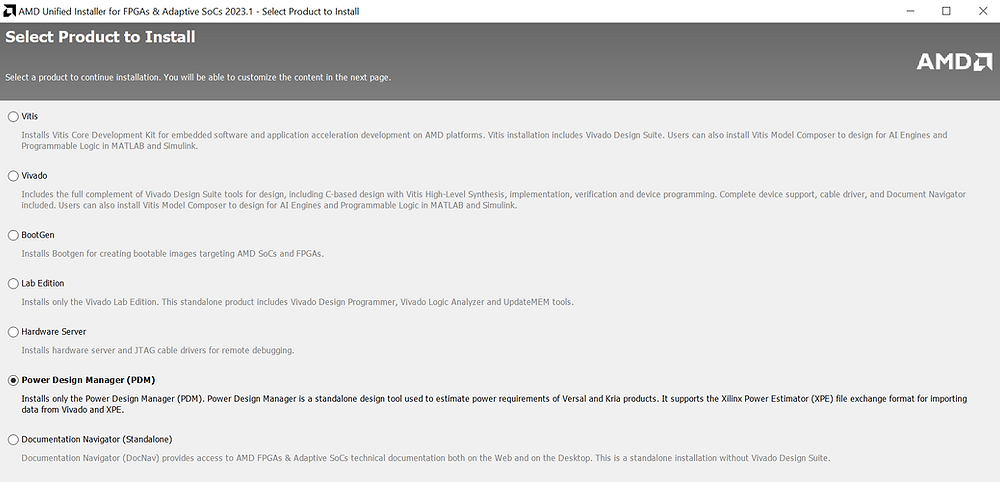Screen dimensions: 1000x482
Task: Minimize the installer window
Action: 910,11
